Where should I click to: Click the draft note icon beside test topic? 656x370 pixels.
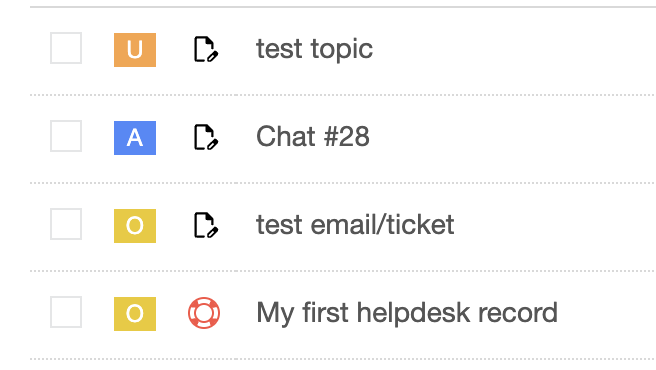tap(205, 49)
